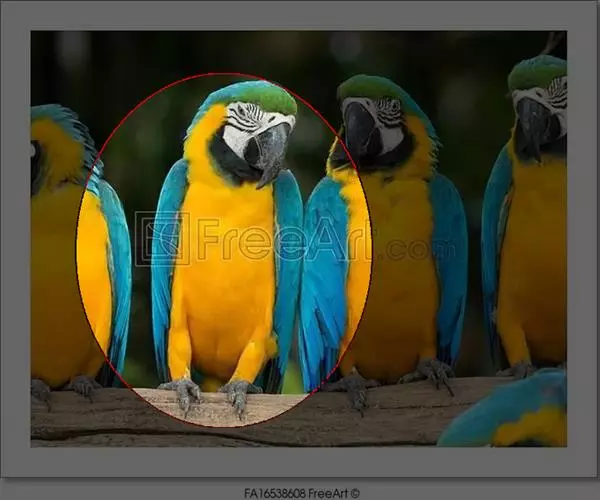The height and width of the screenshot is (500, 600).
Task: Select the rightmost parrot's green head
Action: [x=538, y=70]
